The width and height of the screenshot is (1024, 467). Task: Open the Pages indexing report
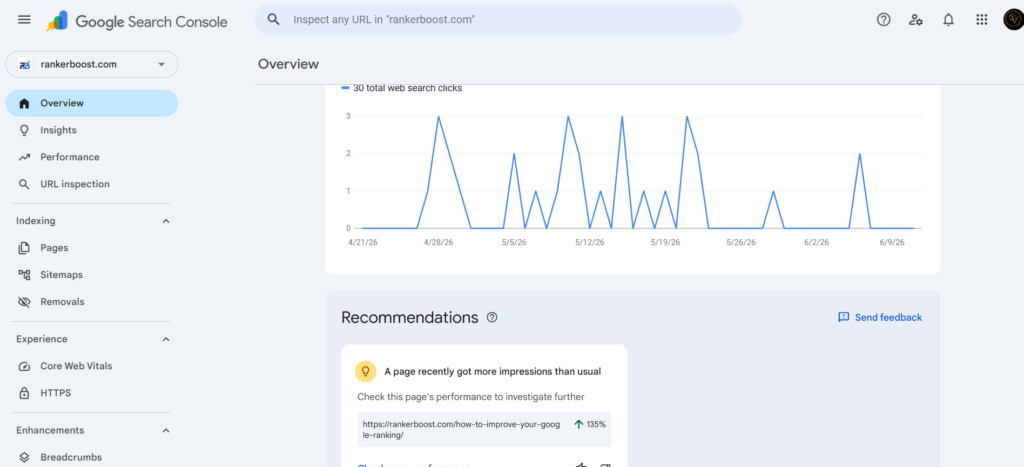point(91,248)
